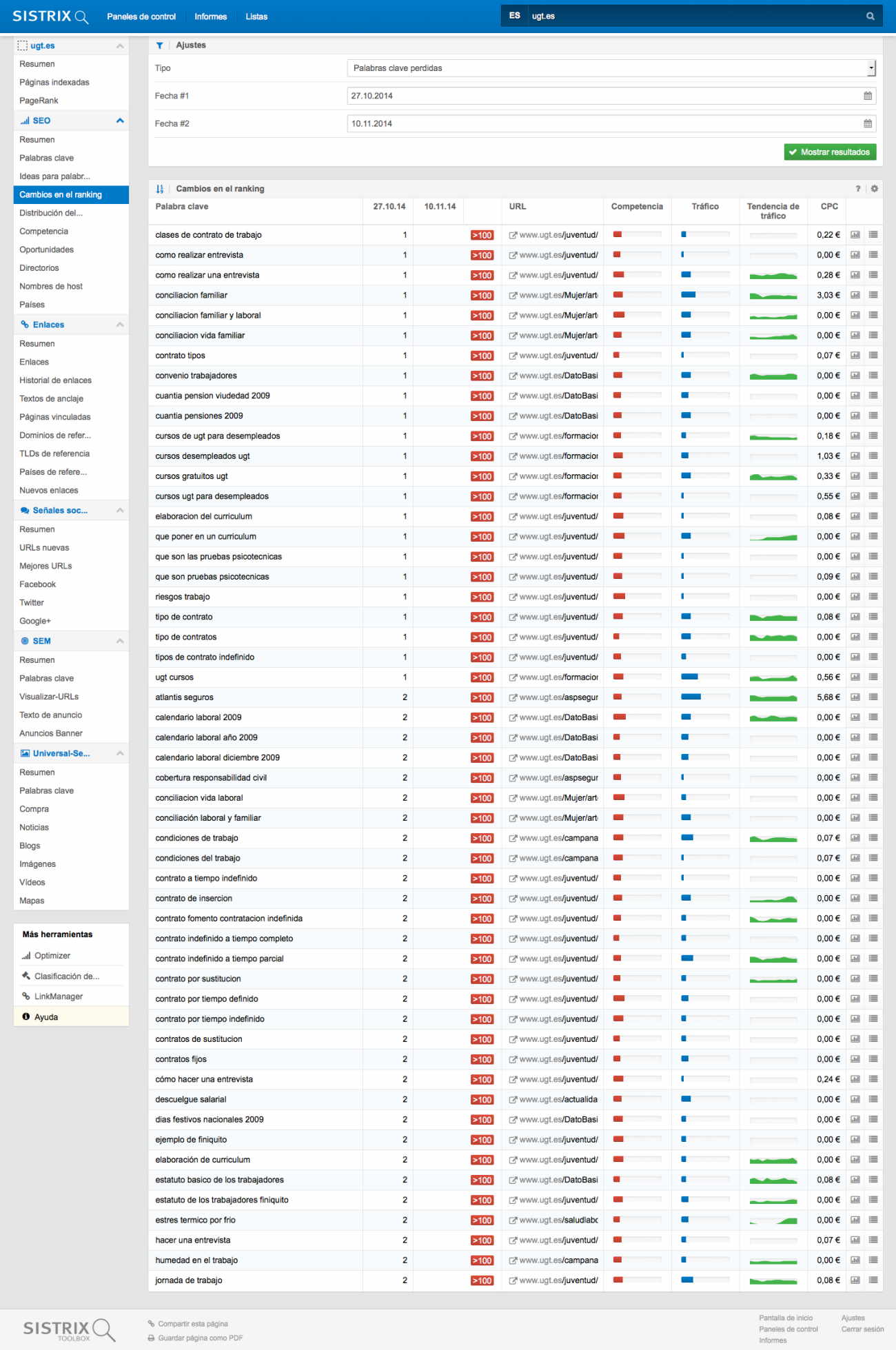Open calendar picker for Fecha #2
This screenshot has height=1350, width=896.
click(868, 123)
